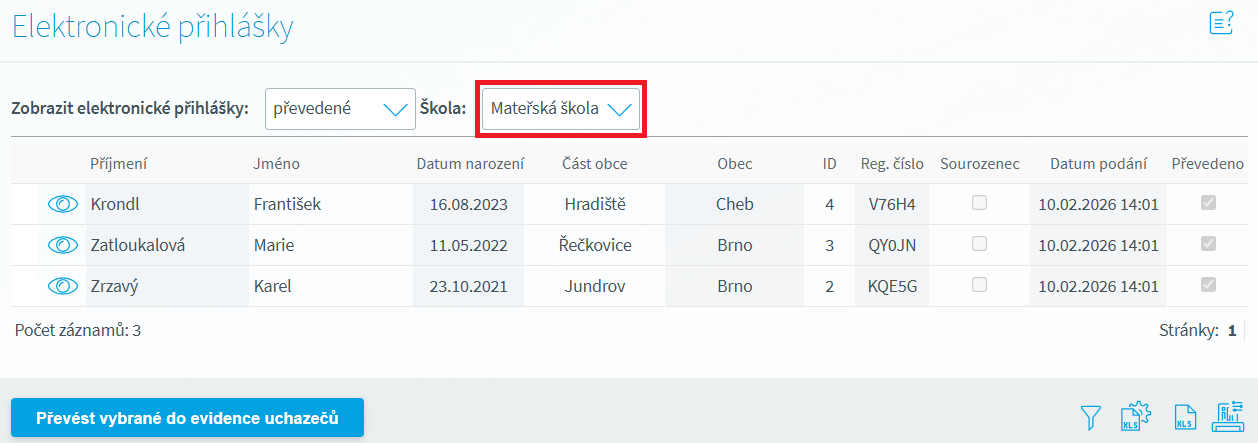This screenshot has height=443, width=1258.
Task: View Krondl application via eye icon
Action: click(63, 204)
